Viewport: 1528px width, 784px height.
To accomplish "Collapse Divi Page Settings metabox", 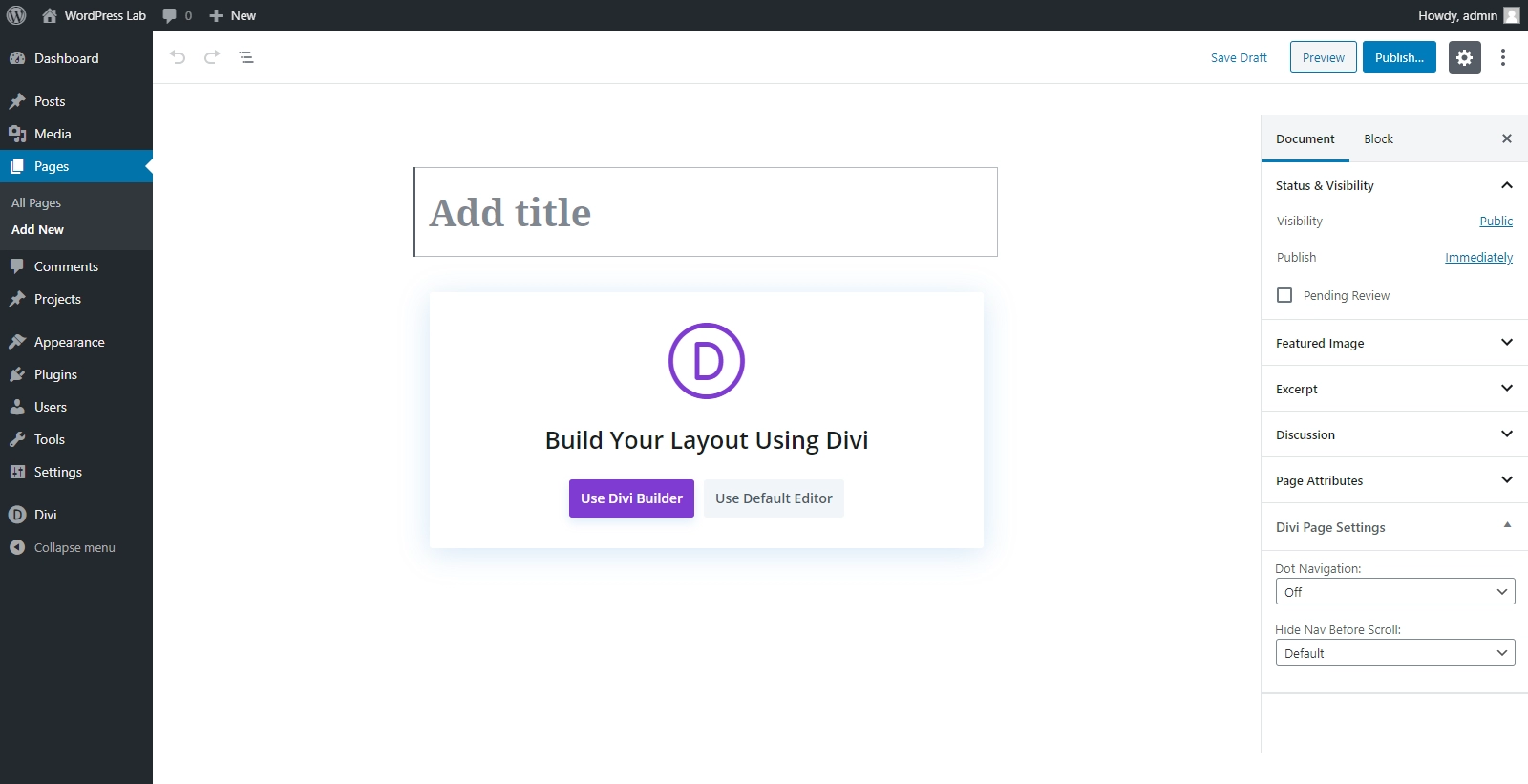I will tap(1394, 527).
